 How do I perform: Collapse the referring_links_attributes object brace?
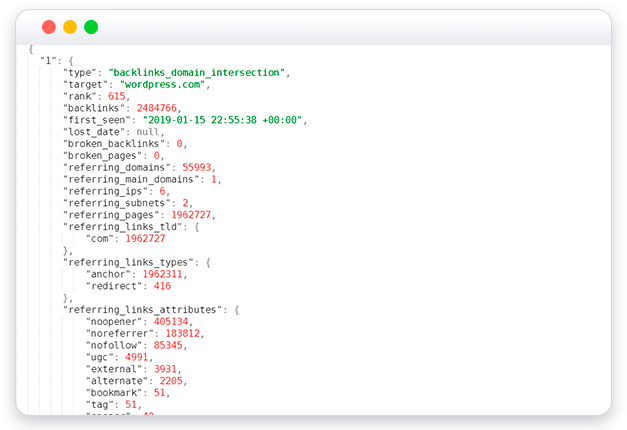(237, 310)
